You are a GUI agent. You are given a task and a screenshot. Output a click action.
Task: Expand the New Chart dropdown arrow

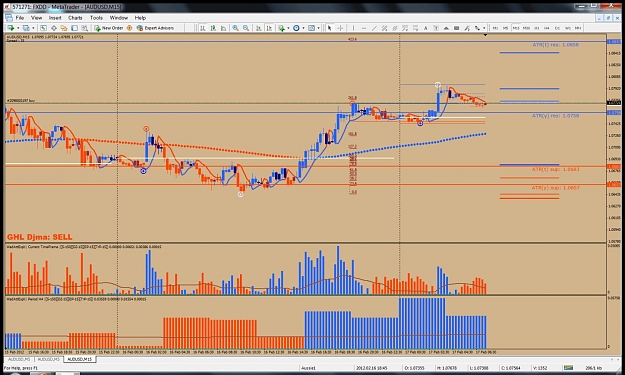18,28
